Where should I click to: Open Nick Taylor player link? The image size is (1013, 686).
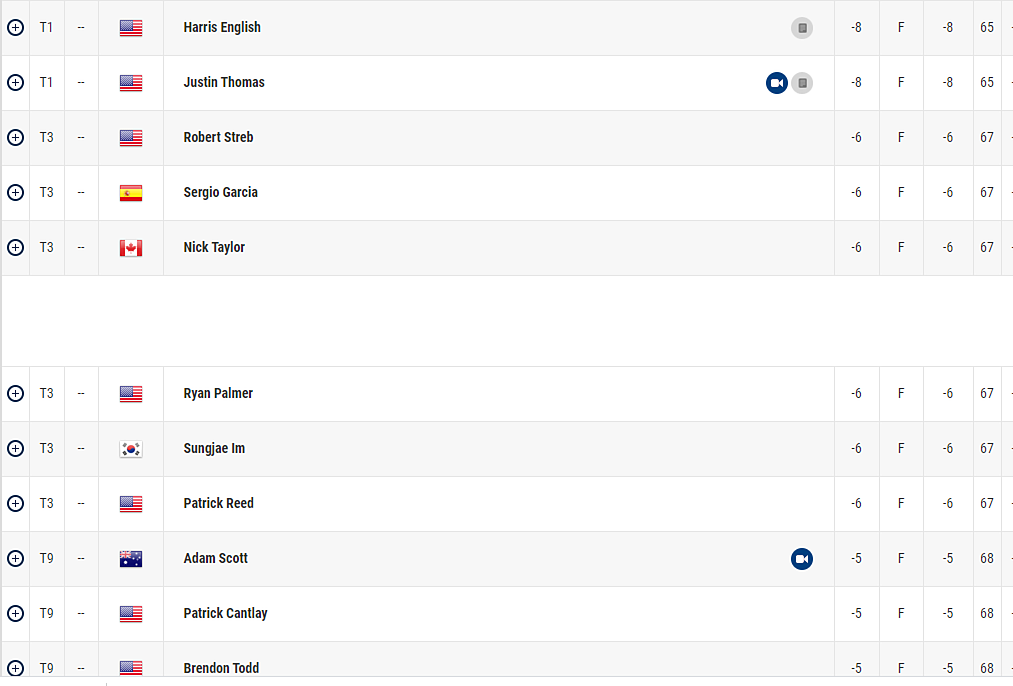tap(214, 248)
